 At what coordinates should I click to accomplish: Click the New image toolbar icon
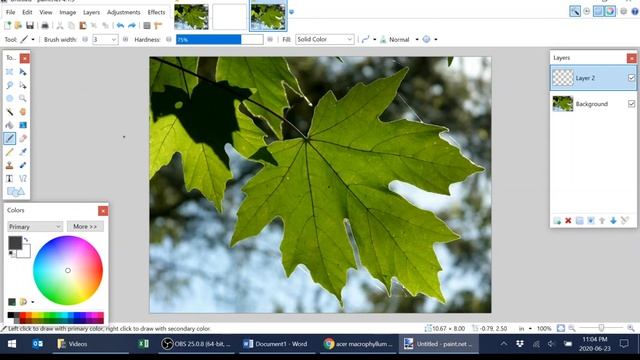(7, 26)
